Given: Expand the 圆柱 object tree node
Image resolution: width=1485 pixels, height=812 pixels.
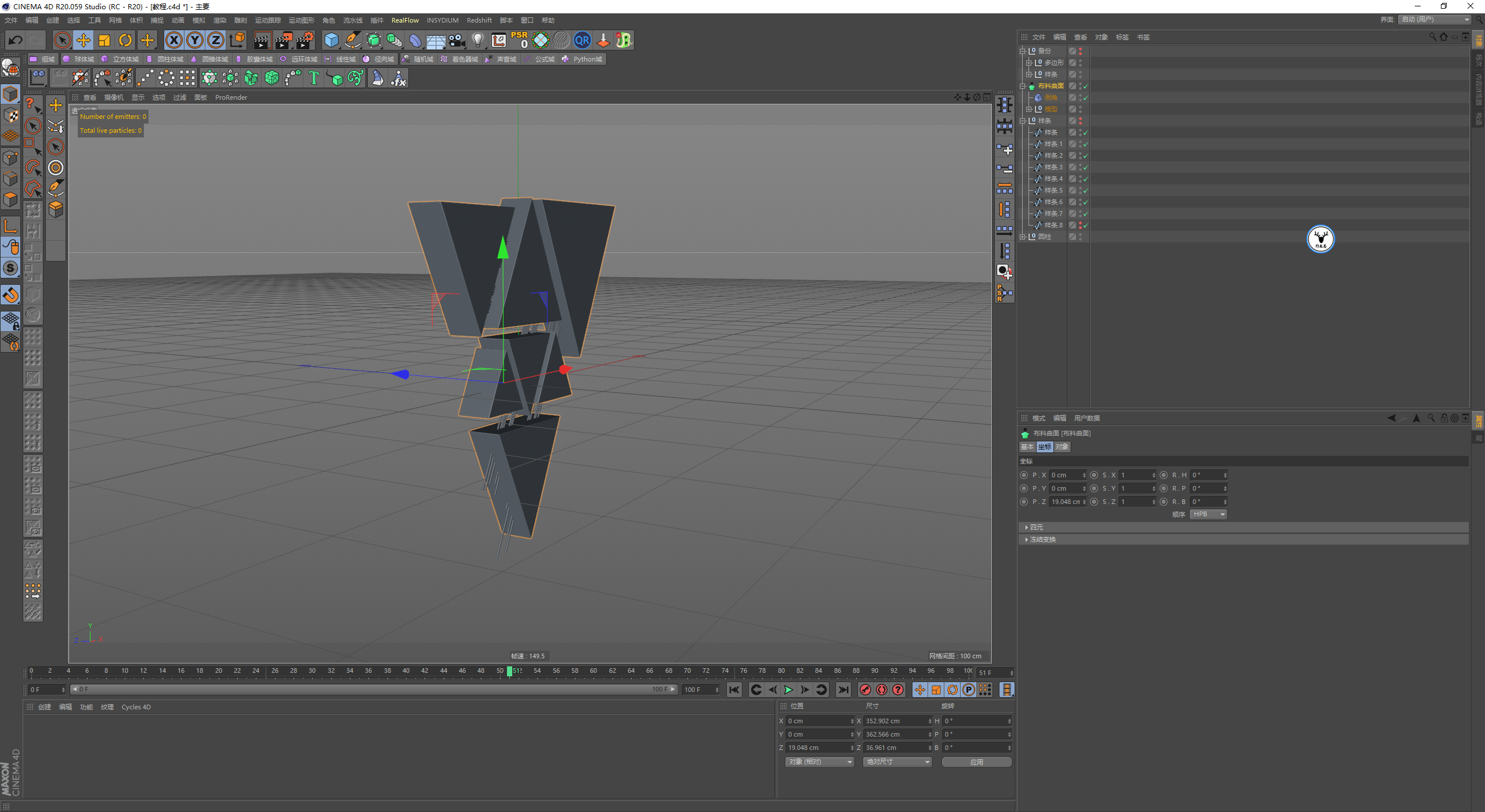Looking at the screenshot, I should (x=1023, y=237).
